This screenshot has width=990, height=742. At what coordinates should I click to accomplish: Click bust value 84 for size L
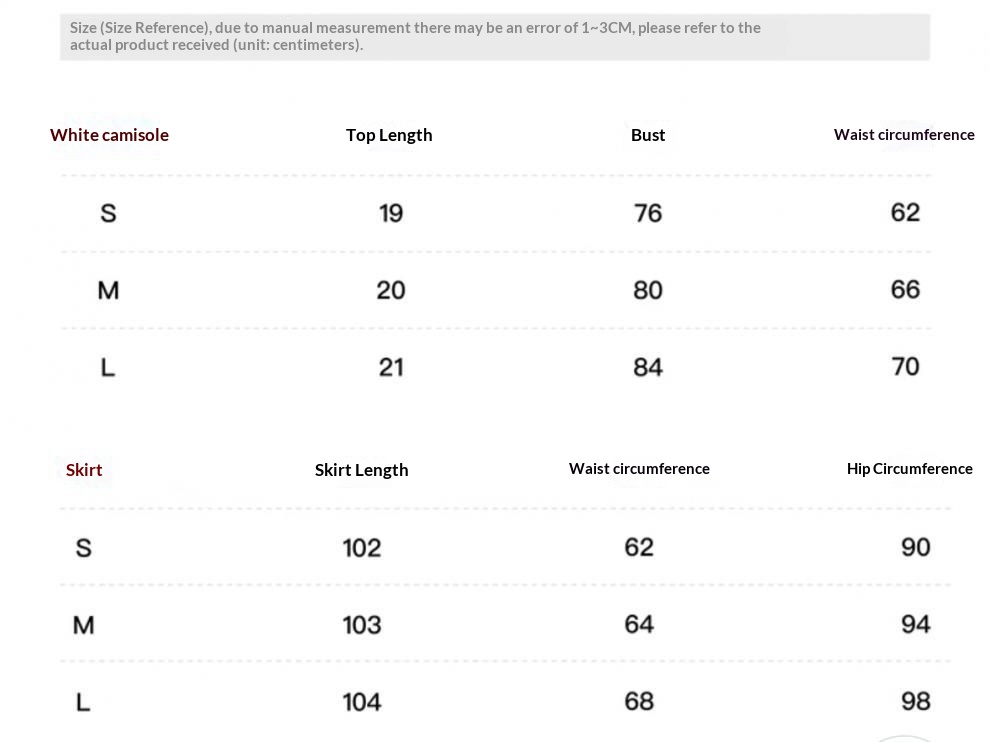coord(648,367)
